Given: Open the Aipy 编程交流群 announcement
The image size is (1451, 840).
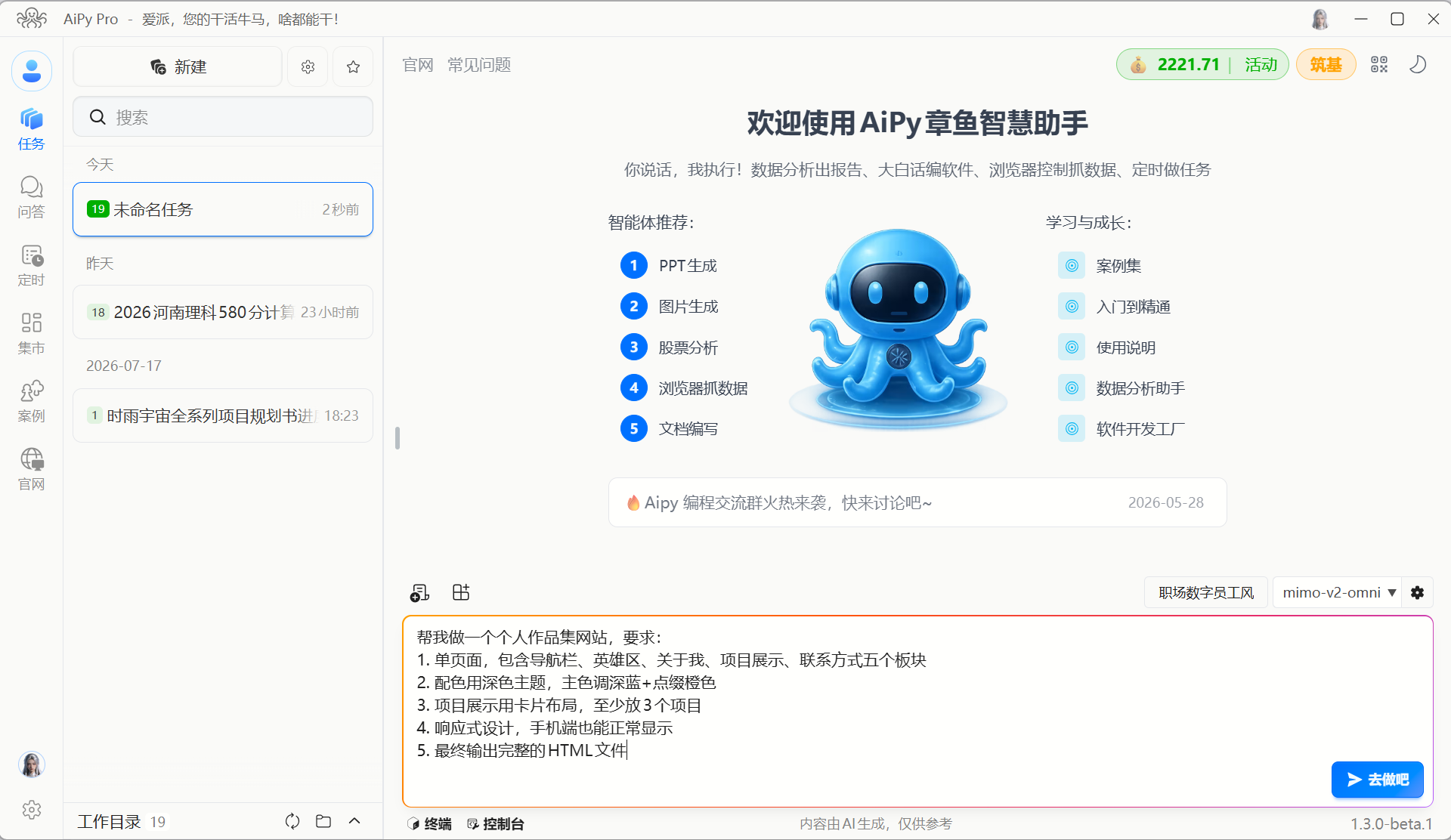Looking at the screenshot, I should pyautogui.click(x=917, y=502).
